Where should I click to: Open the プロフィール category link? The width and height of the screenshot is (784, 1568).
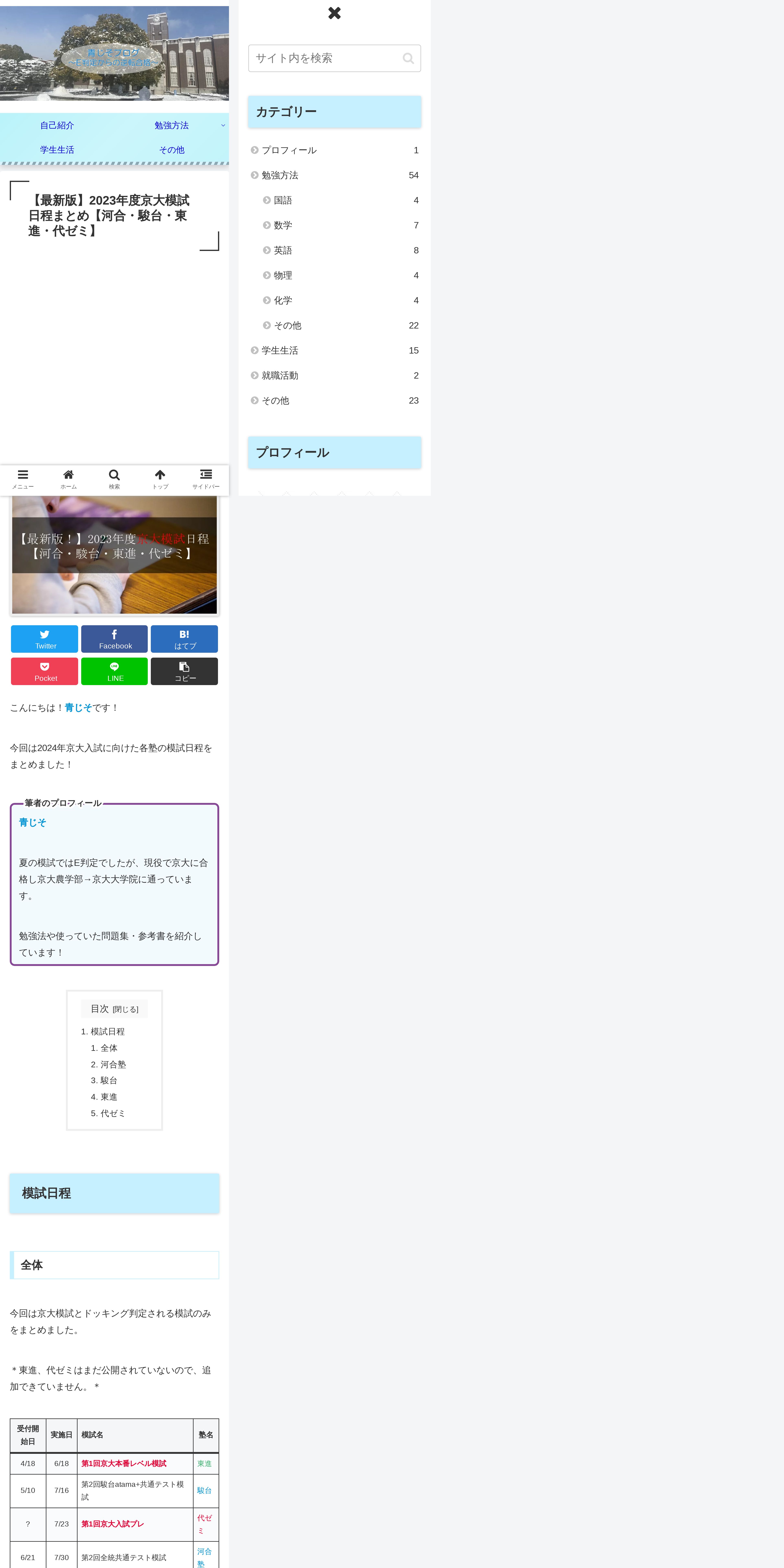(334, 150)
